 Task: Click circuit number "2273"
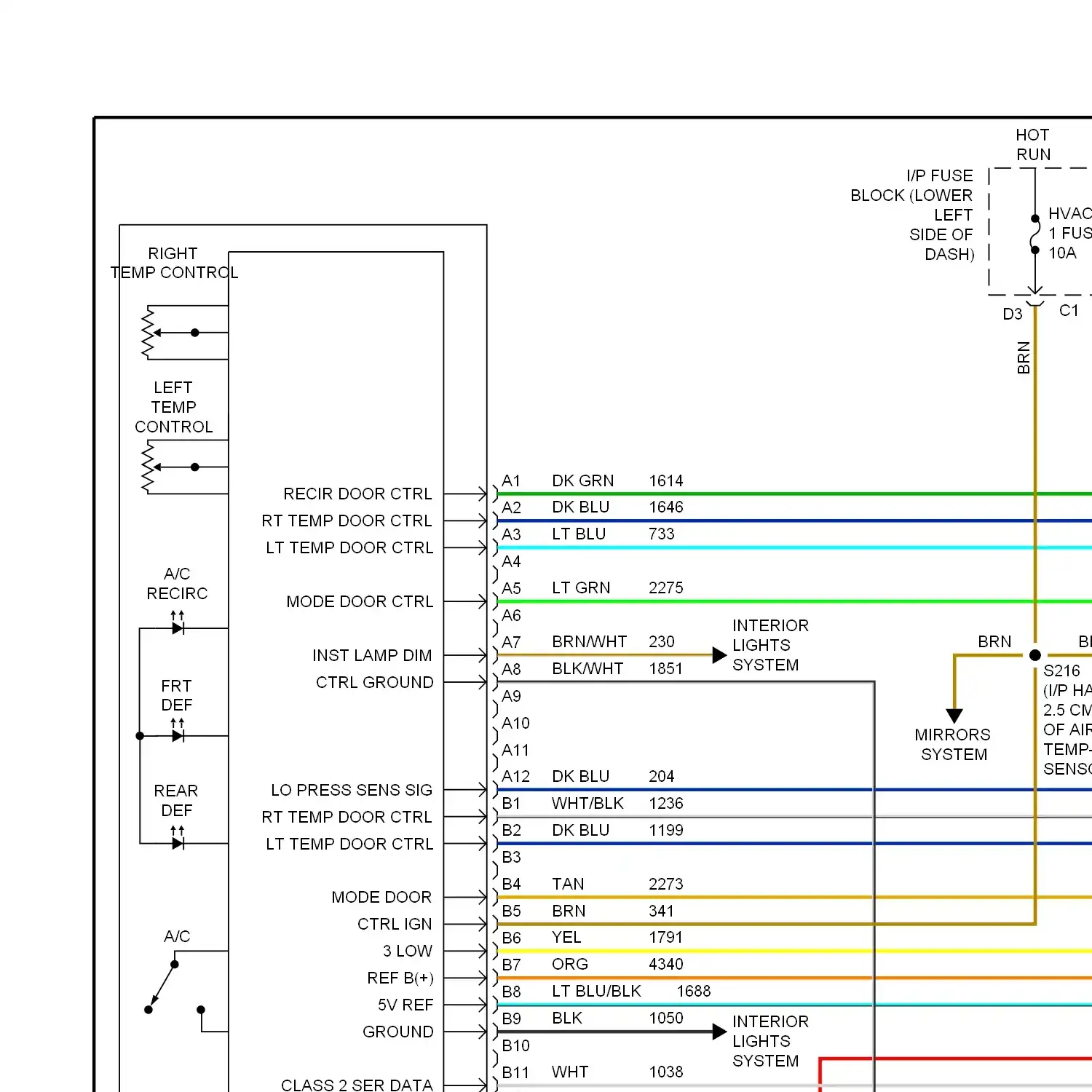coord(666,884)
